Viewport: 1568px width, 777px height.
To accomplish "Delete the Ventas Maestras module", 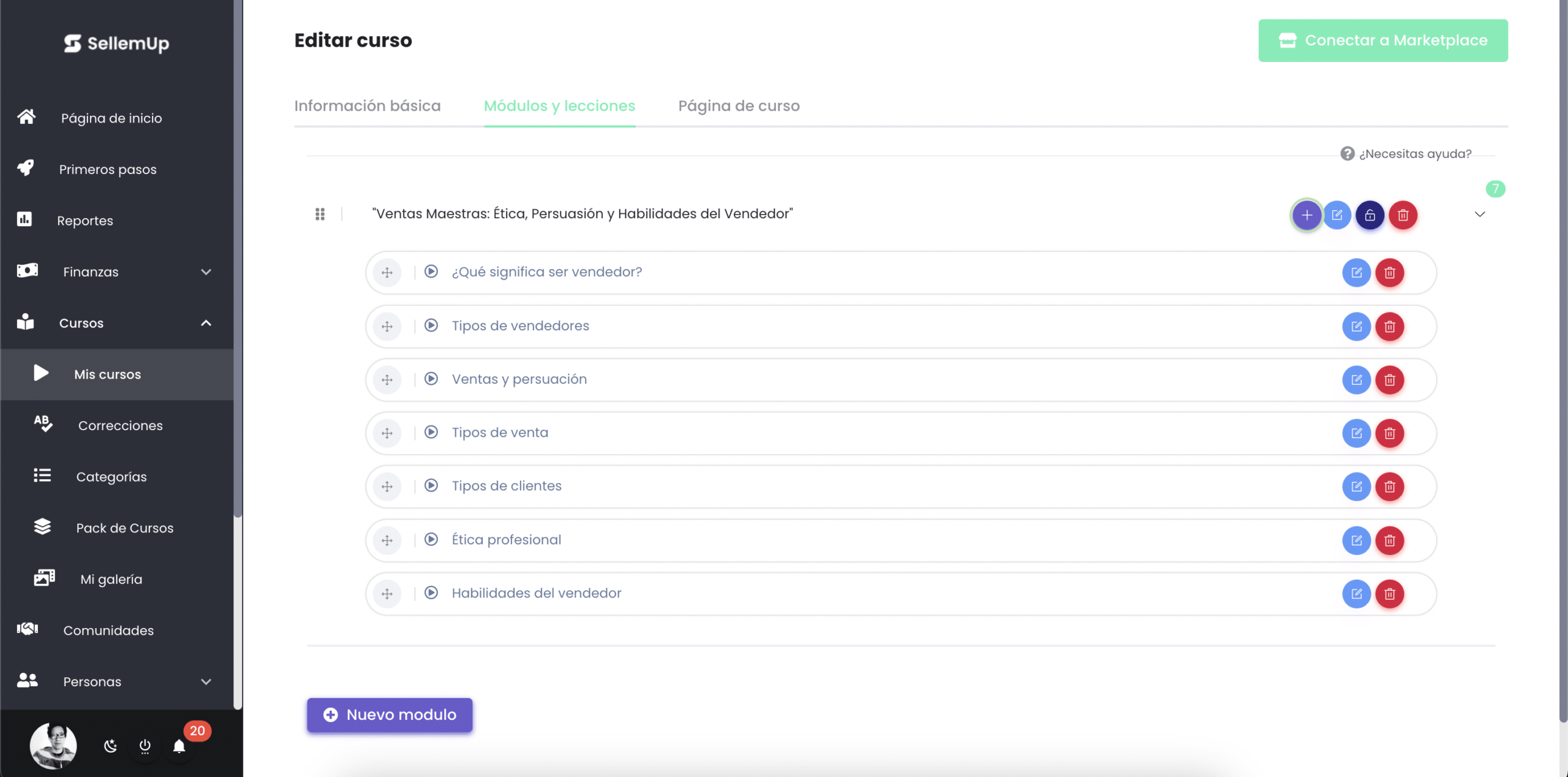I will coord(1403,215).
